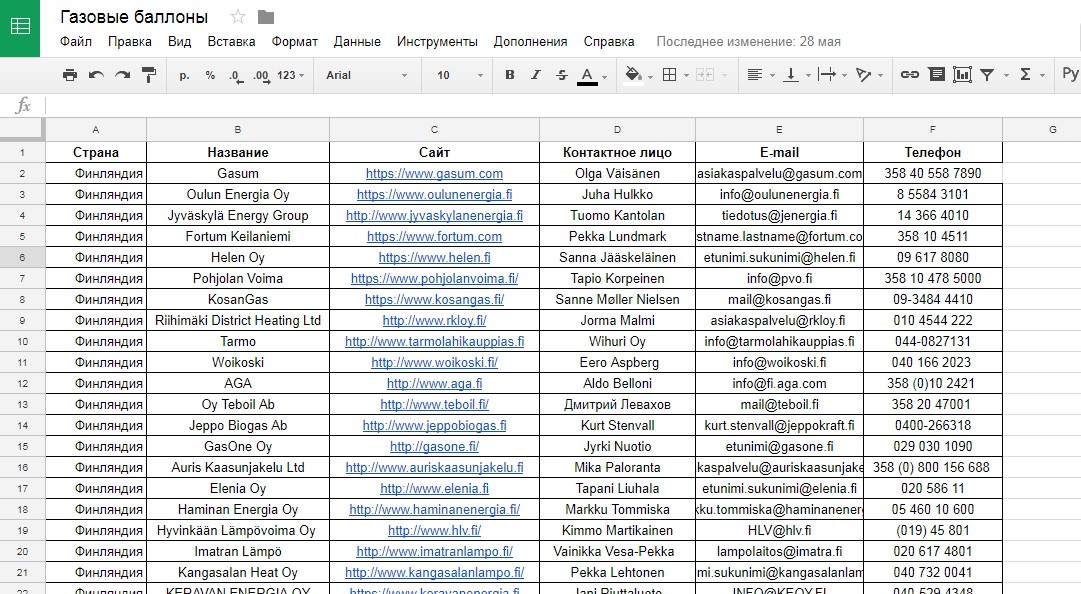Open the functions dropdown arrow

[1042, 76]
